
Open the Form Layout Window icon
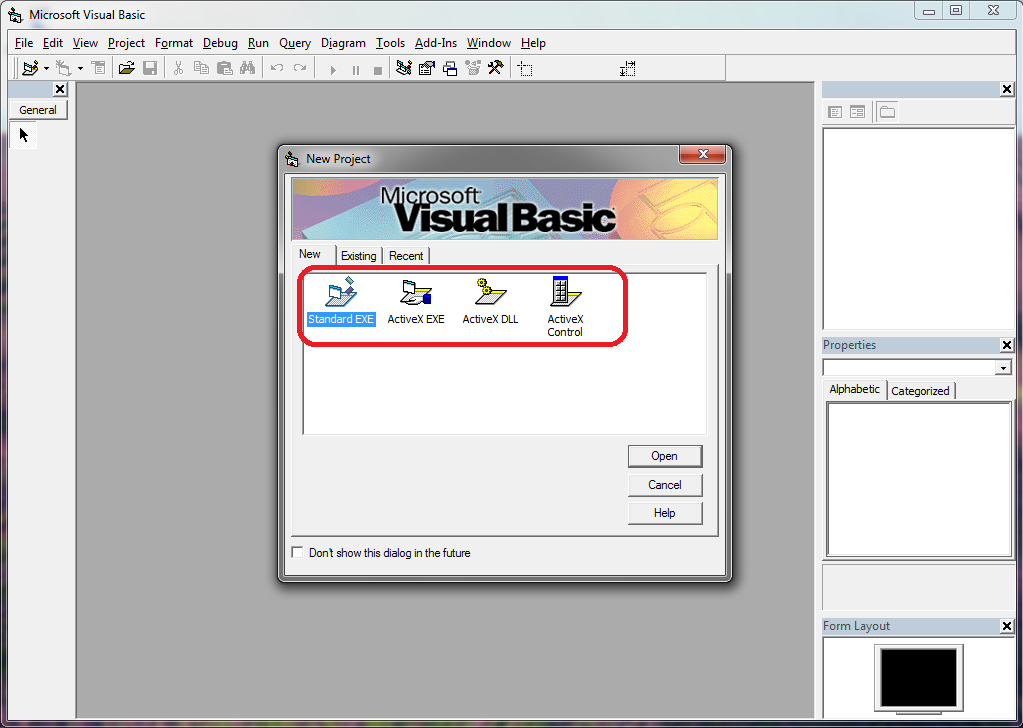[450, 68]
